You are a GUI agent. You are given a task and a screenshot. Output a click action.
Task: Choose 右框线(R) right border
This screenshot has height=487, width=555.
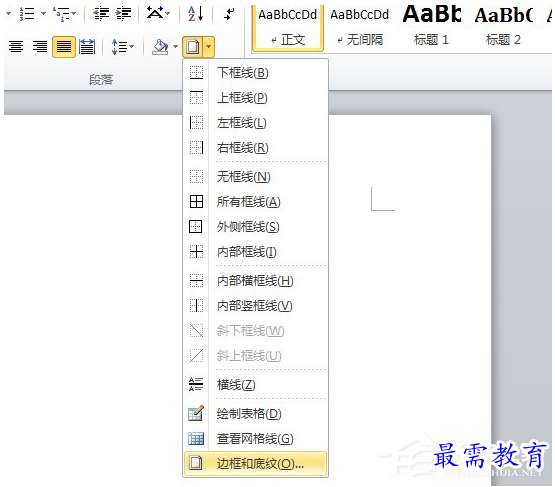[x=256, y=148]
